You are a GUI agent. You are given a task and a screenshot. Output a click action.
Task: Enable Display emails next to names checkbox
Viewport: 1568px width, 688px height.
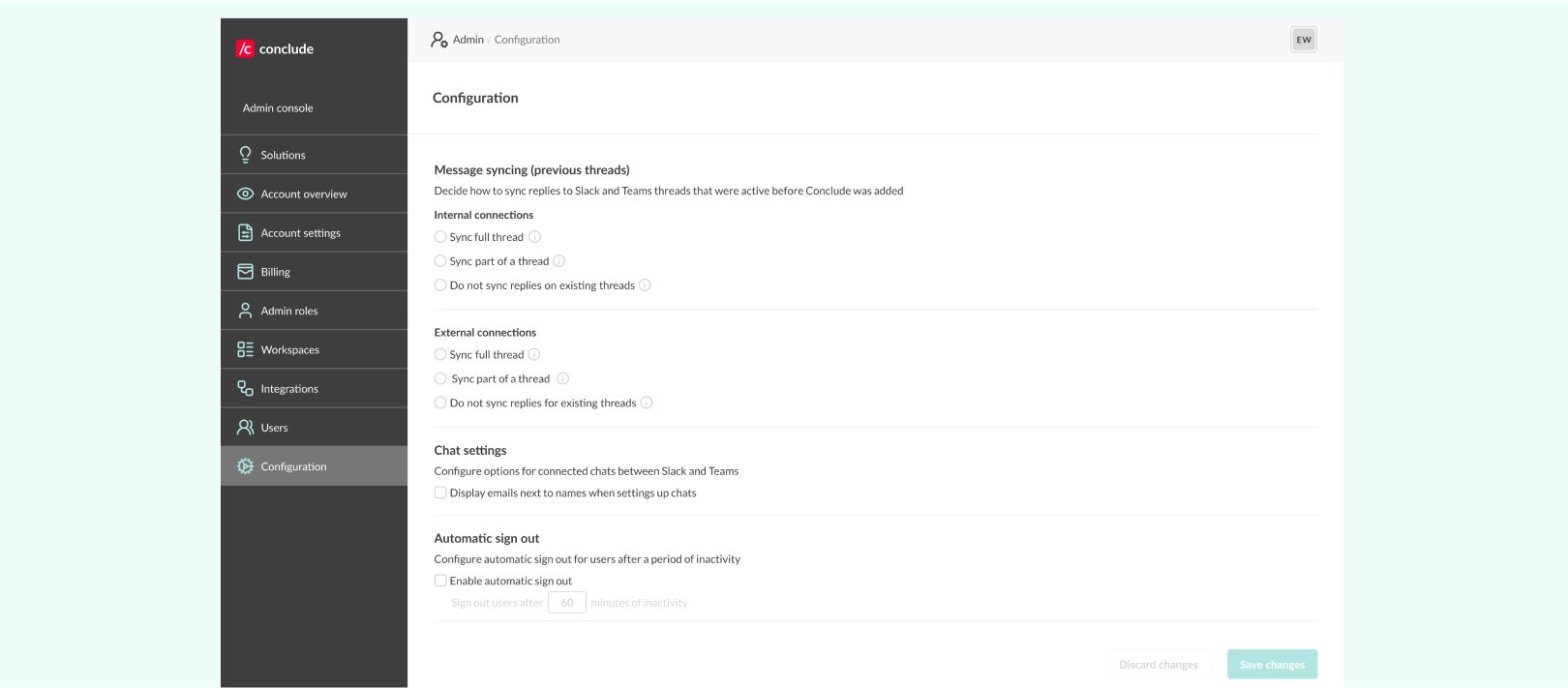pos(440,493)
